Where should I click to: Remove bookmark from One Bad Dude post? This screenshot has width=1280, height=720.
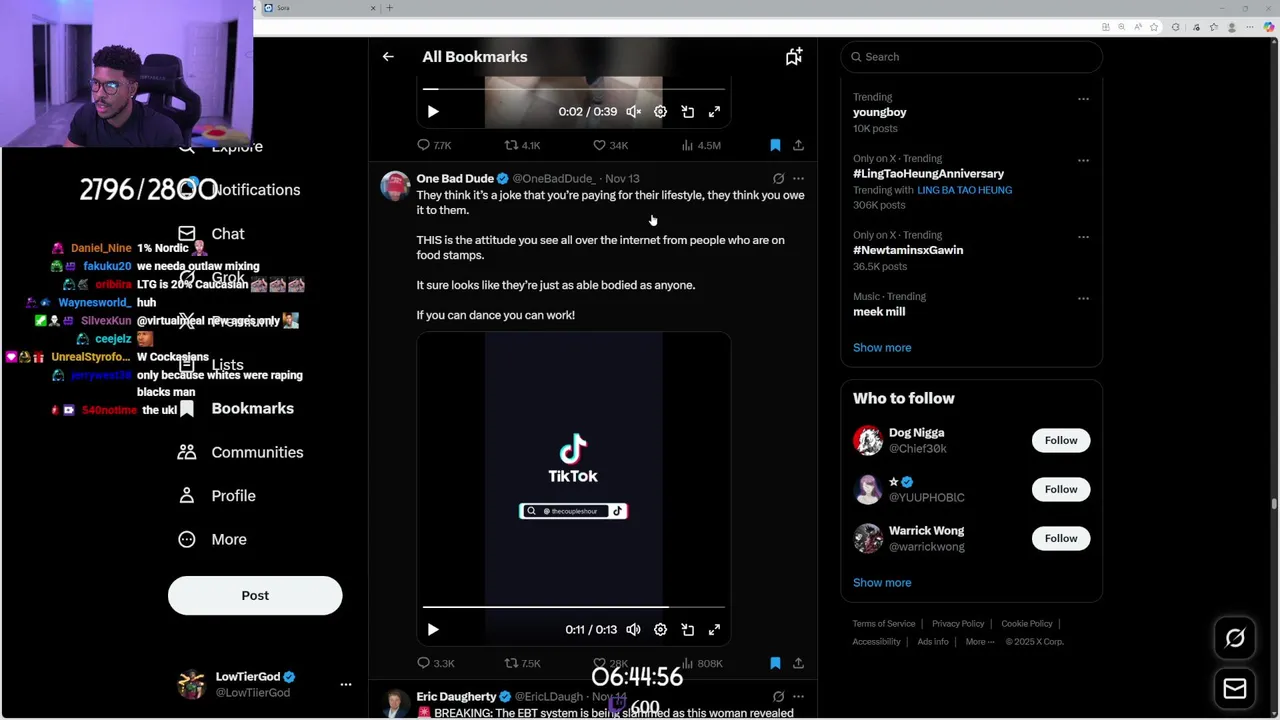click(x=775, y=663)
